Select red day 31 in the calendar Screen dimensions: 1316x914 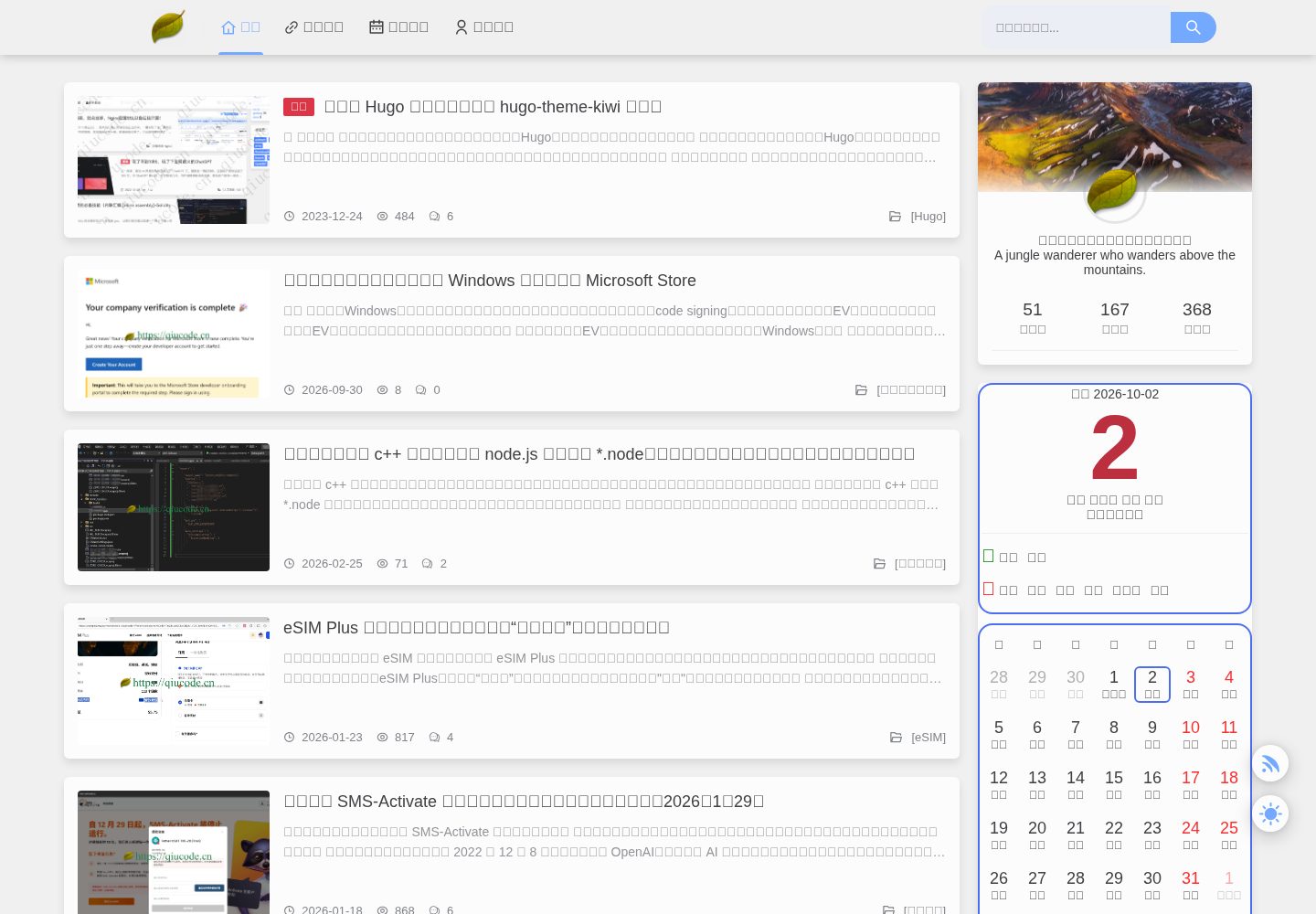click(1191, 885)
